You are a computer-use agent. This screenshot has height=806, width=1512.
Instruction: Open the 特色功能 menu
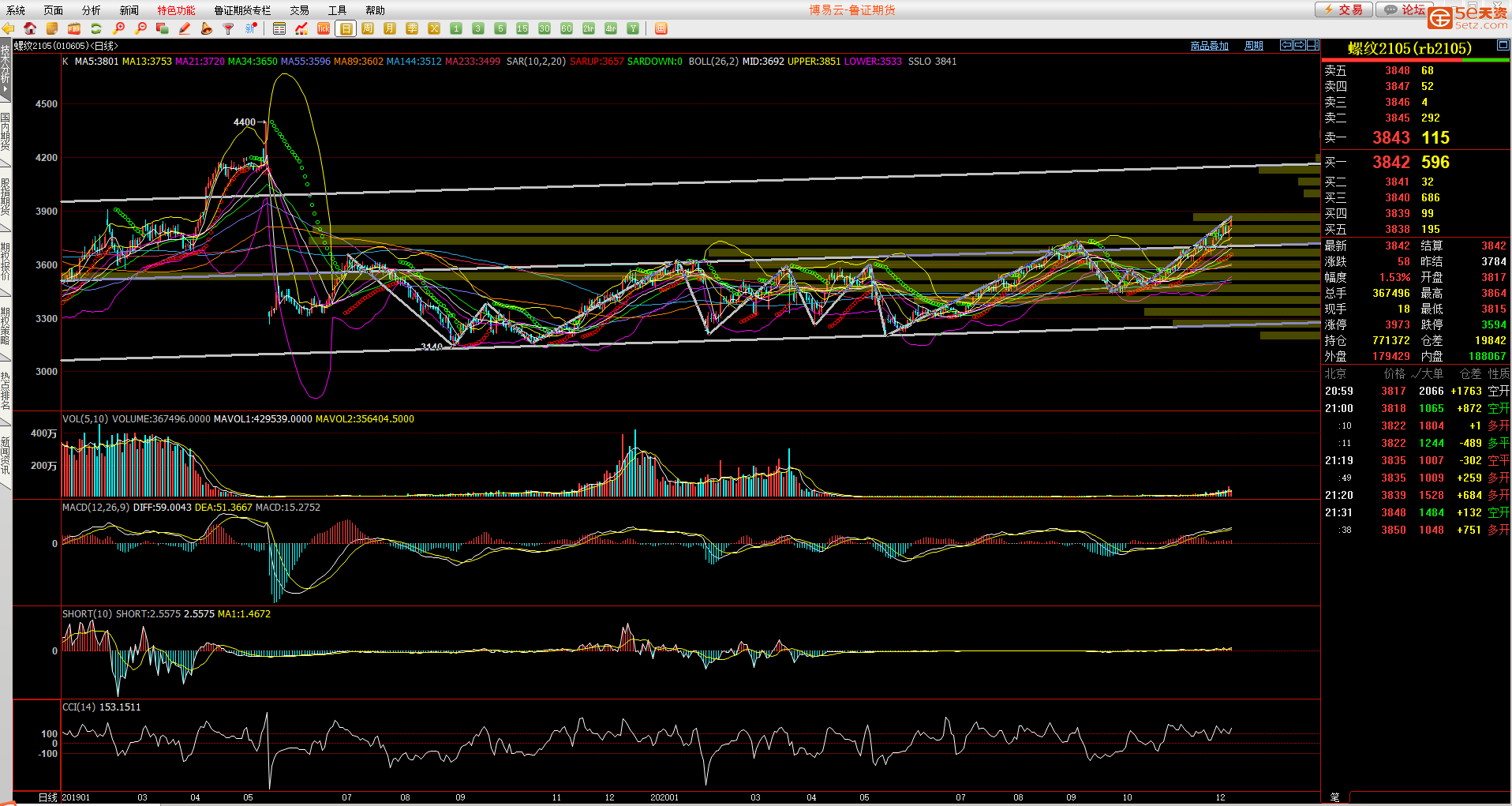pos(176,10)
